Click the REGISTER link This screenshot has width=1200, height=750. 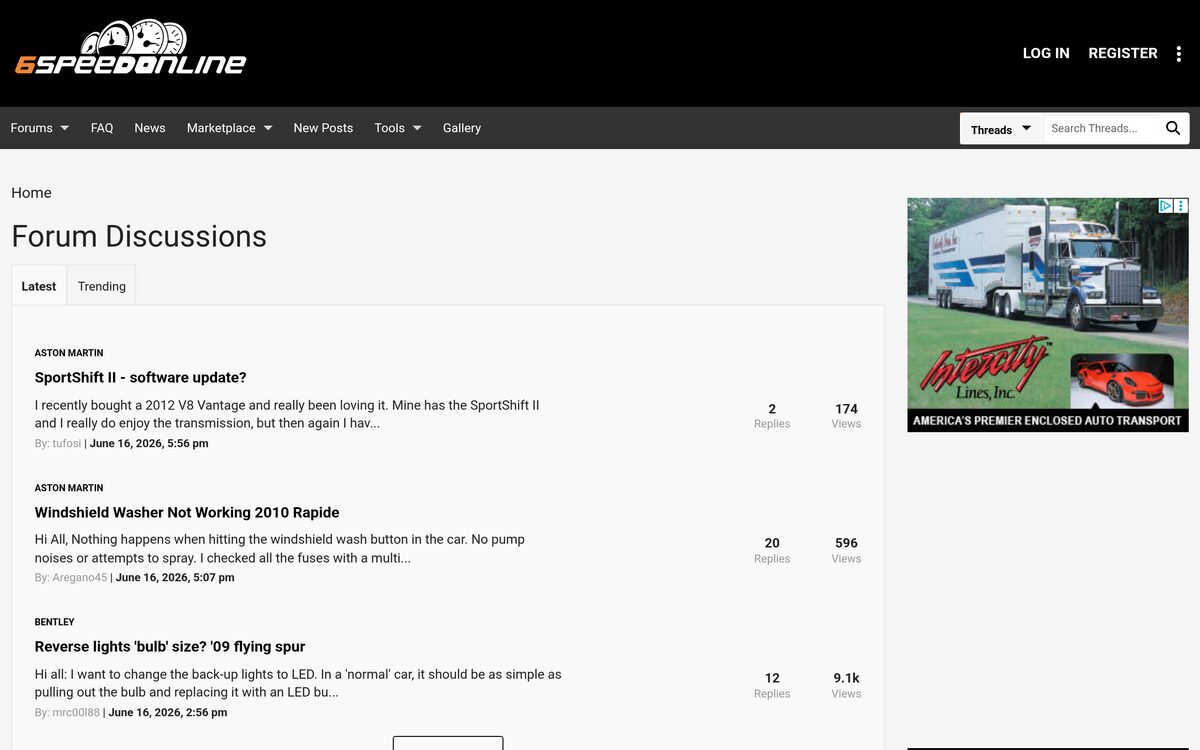pos(1123,53)
